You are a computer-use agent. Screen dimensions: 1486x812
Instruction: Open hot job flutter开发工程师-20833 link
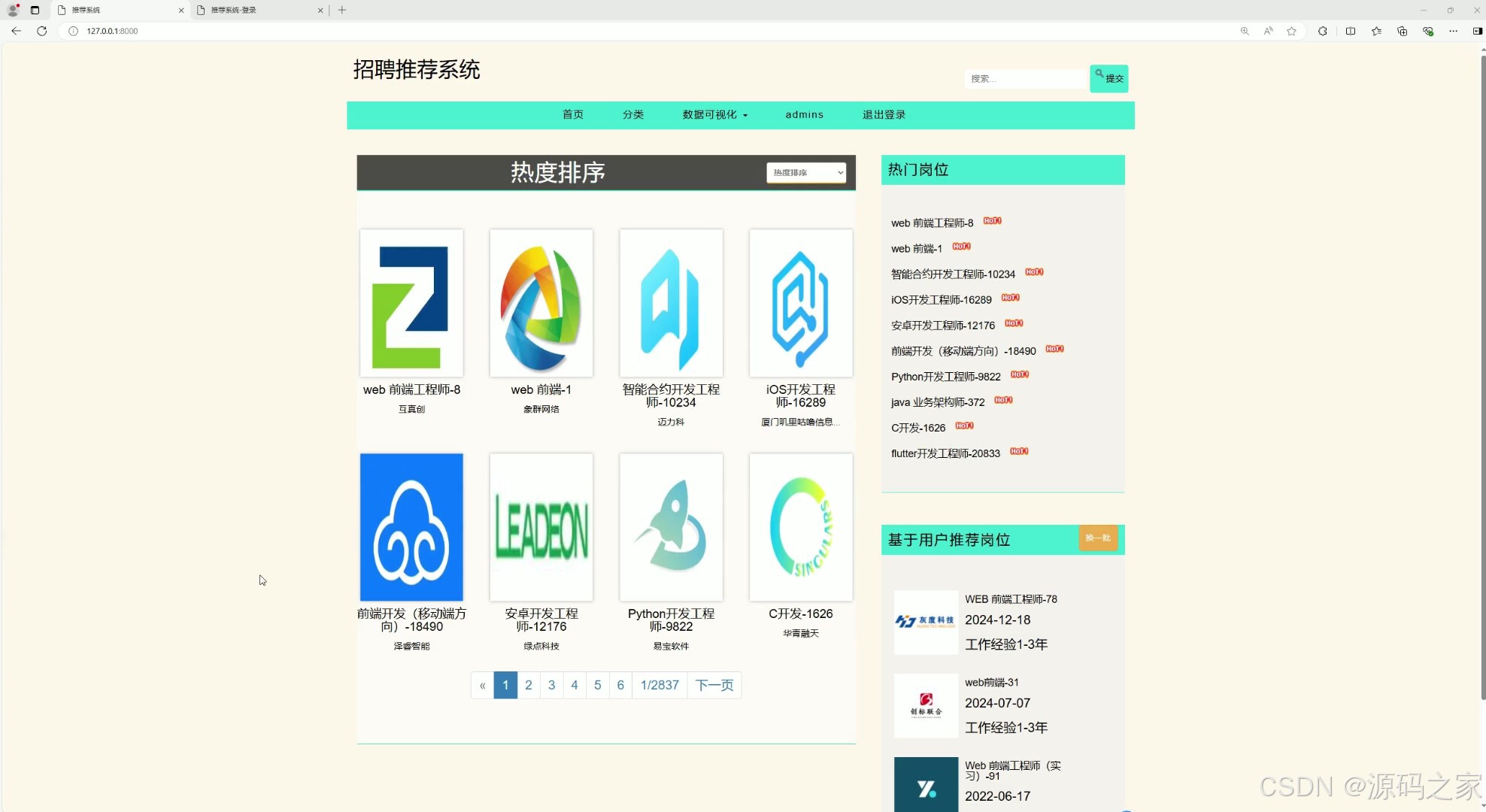pos(945,453)
